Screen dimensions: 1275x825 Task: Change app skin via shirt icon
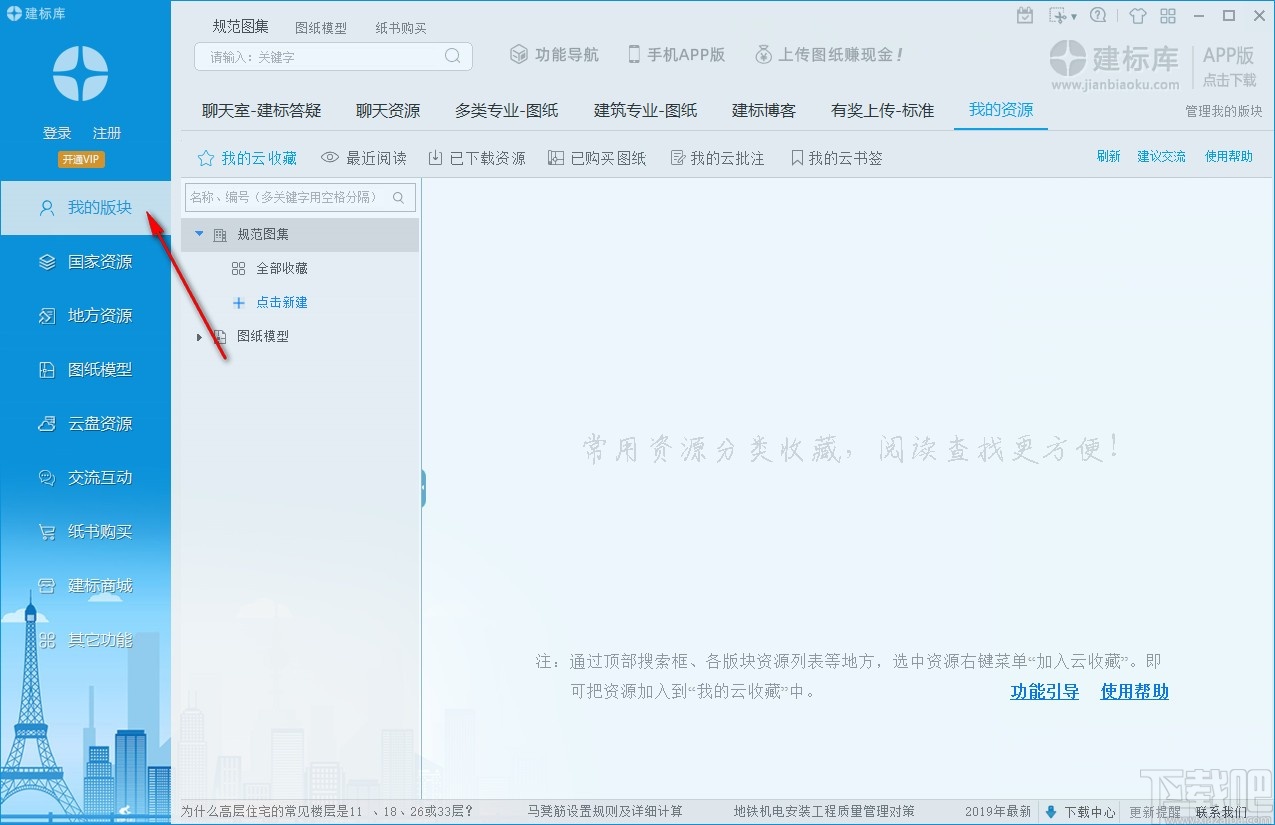(x=1137, y=15)
